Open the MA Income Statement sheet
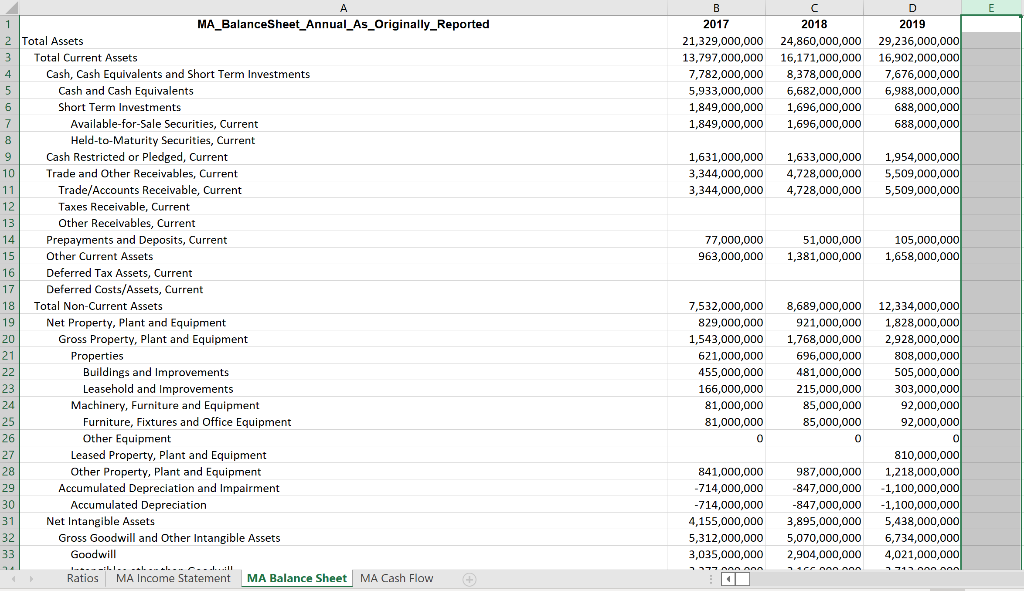 tap(173, 578)
